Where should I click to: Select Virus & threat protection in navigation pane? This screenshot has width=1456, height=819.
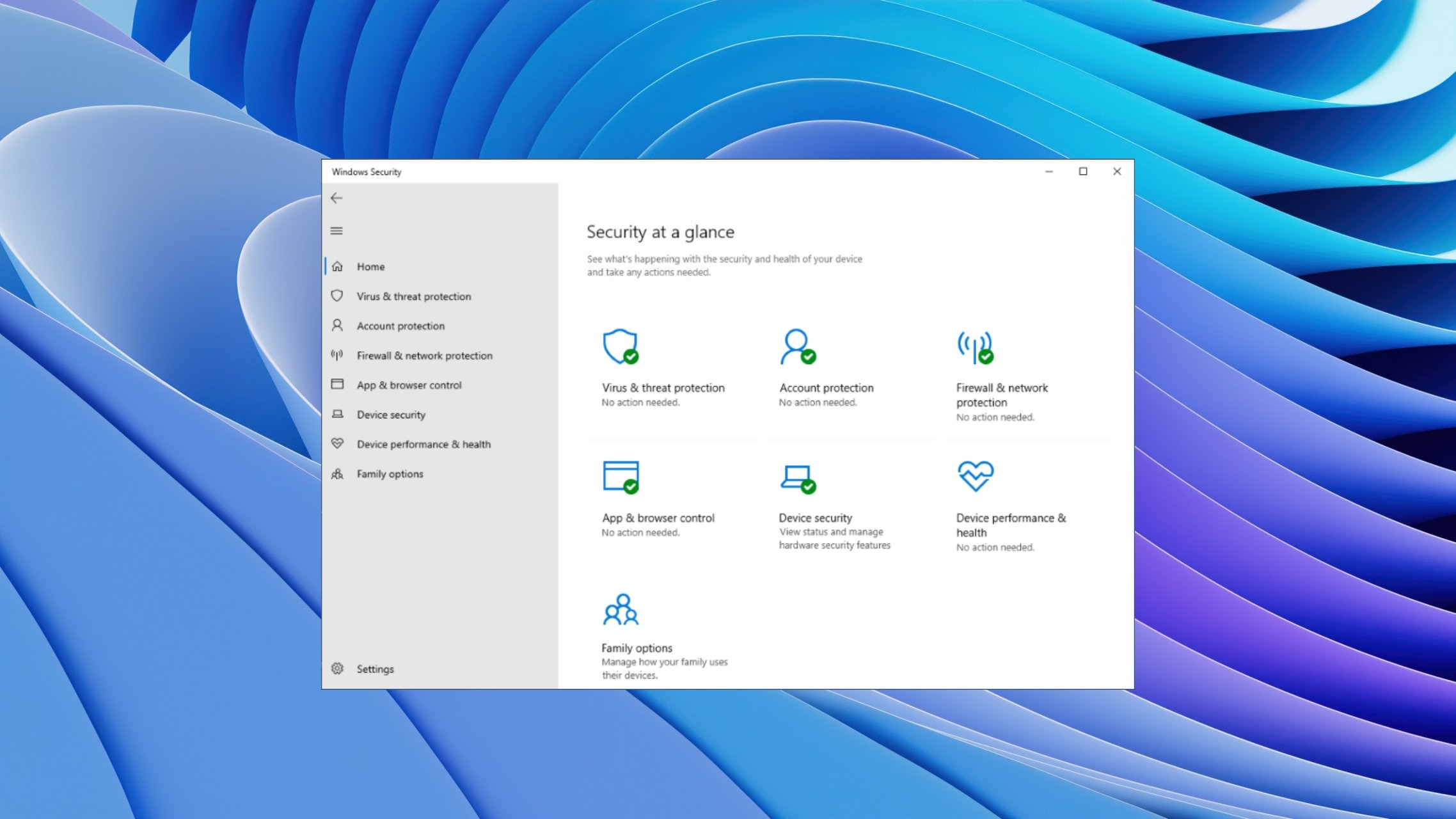click(x=439, y=296)
